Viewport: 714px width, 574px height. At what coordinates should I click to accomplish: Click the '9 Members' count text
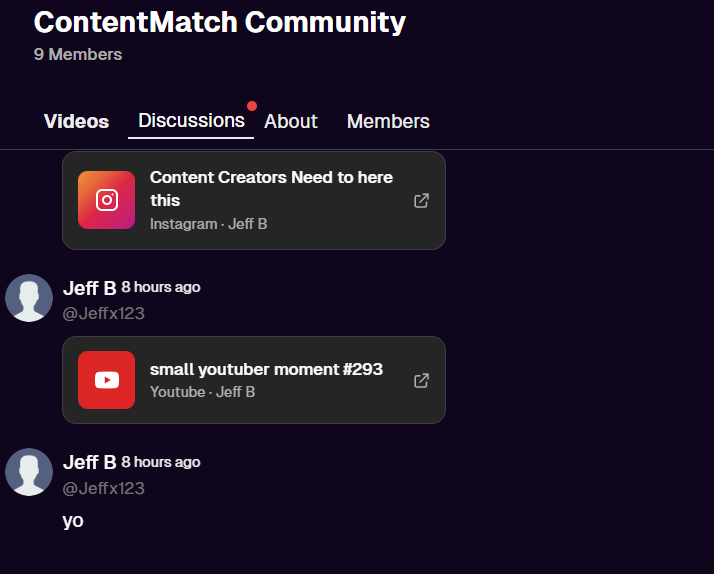78,55
